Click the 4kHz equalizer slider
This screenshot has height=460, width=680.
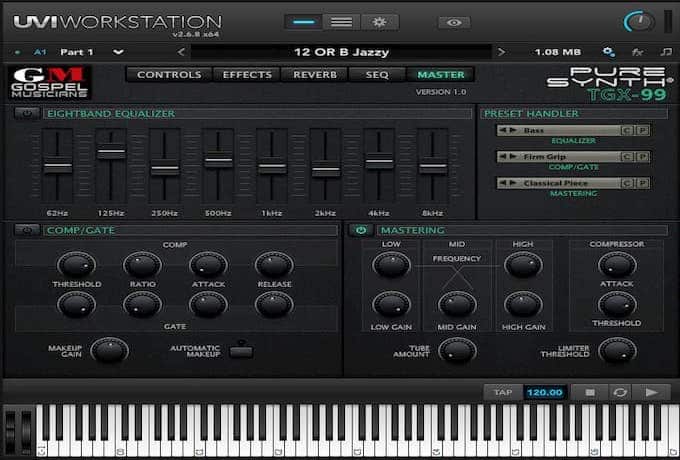(x=379, y=162)
